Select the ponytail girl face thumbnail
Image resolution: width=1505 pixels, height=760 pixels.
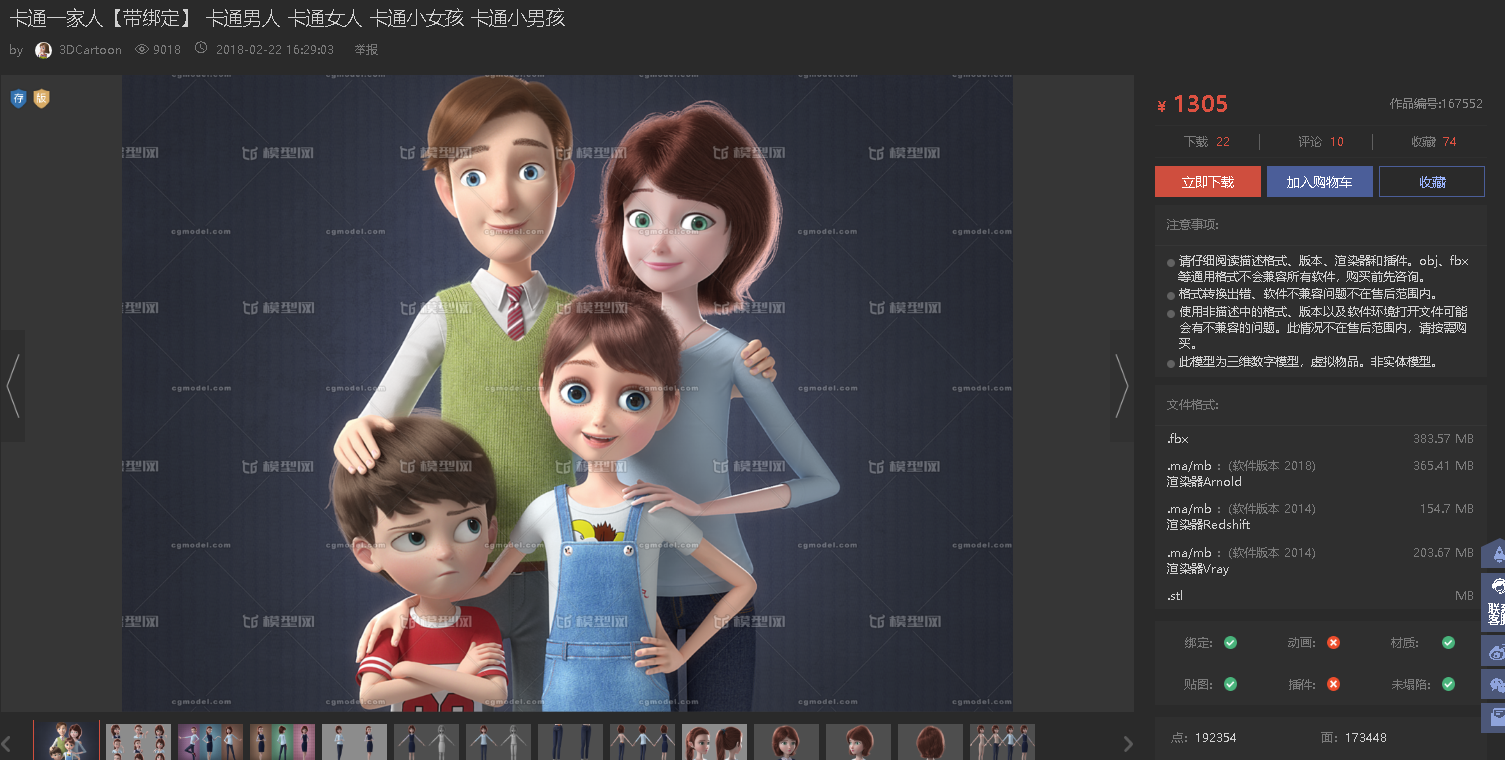coord(714,742)
